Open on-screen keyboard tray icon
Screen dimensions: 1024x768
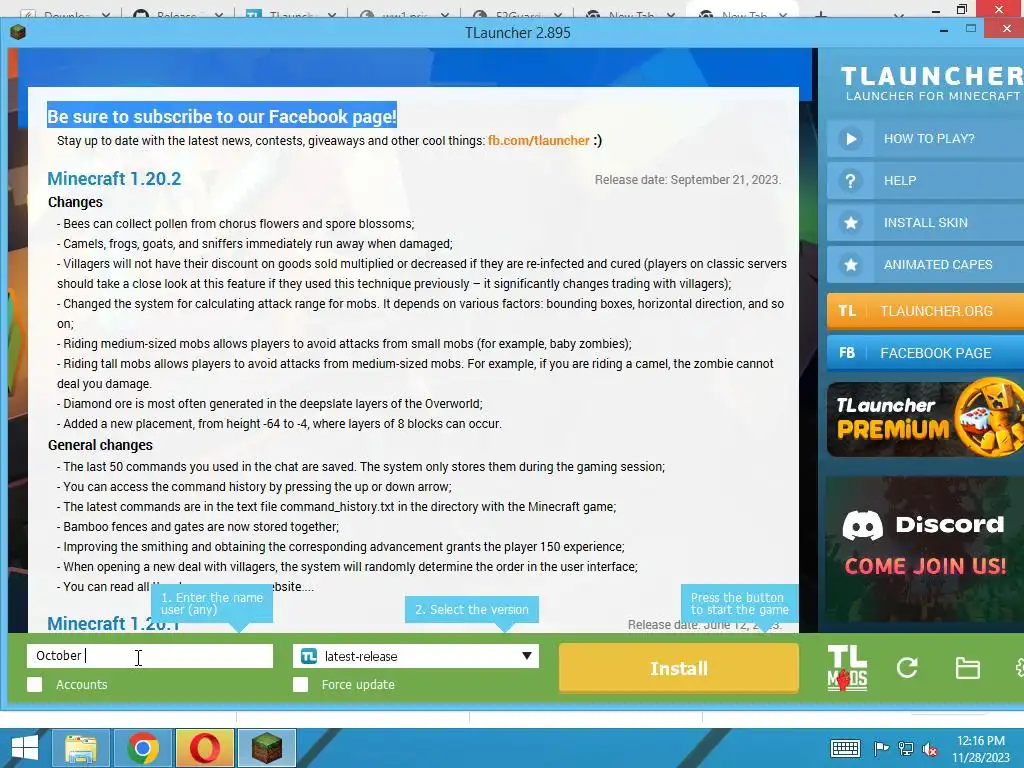pyautogui.click(x=845, y=748)
